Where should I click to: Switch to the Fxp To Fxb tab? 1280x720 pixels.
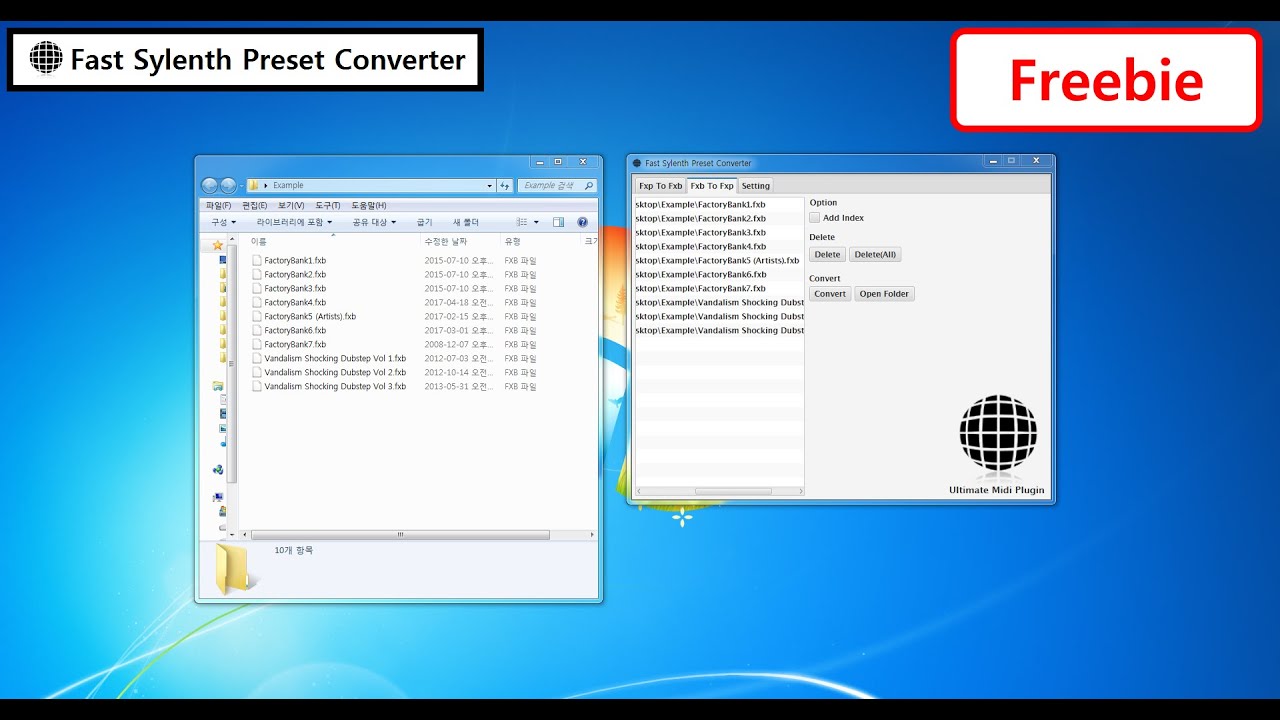pyautogui.click(x=661, y=186)
